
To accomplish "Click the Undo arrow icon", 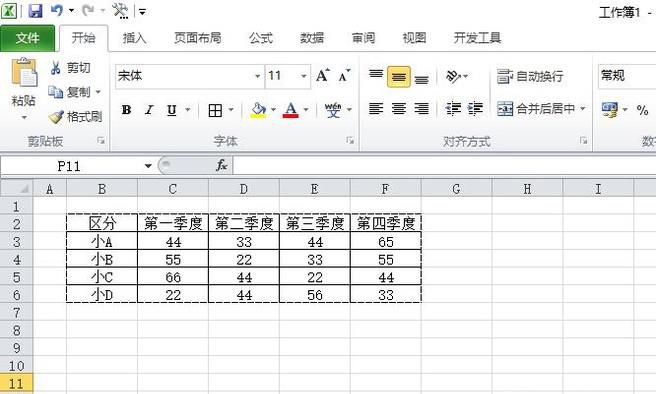I will [x=56, y=10].
